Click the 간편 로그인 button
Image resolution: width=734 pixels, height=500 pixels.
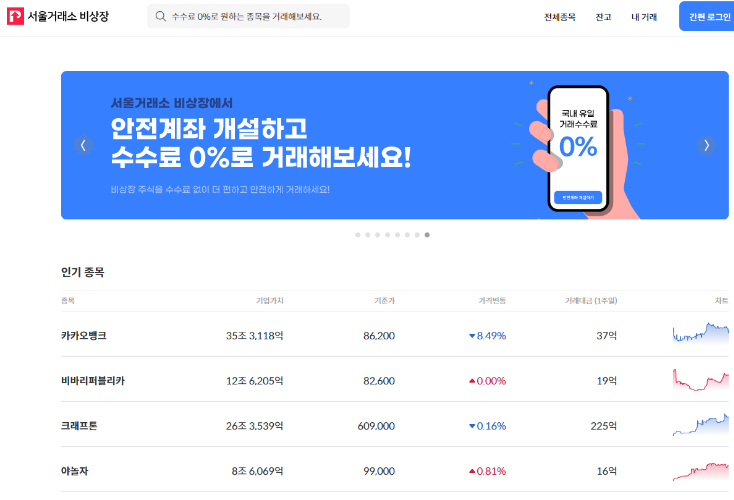click(x=708, y=16)
